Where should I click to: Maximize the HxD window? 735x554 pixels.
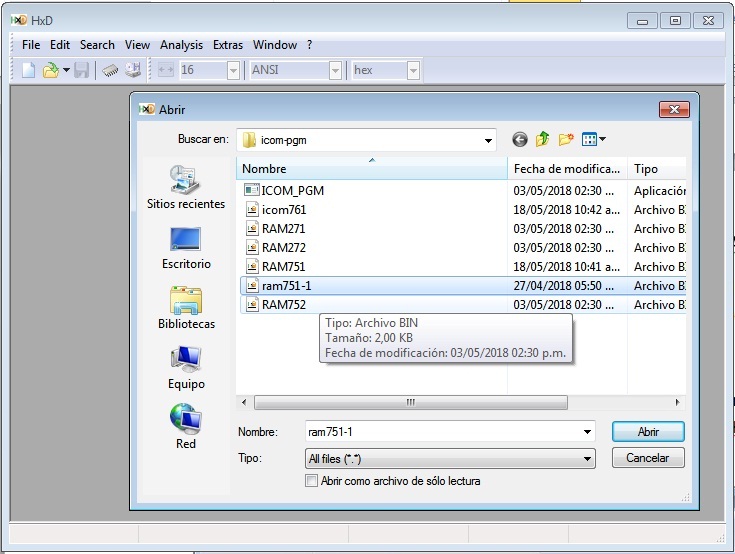(x=675, y=21)
